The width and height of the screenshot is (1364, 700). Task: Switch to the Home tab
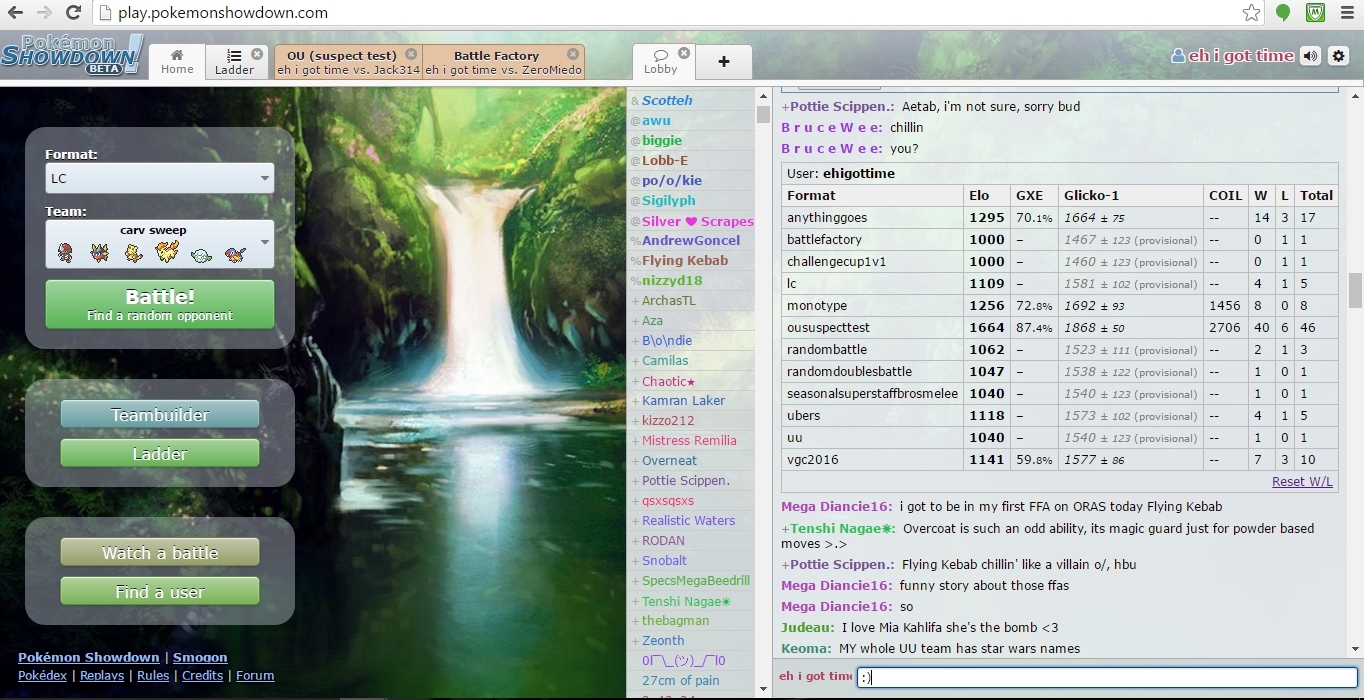(x=177, y=62)
